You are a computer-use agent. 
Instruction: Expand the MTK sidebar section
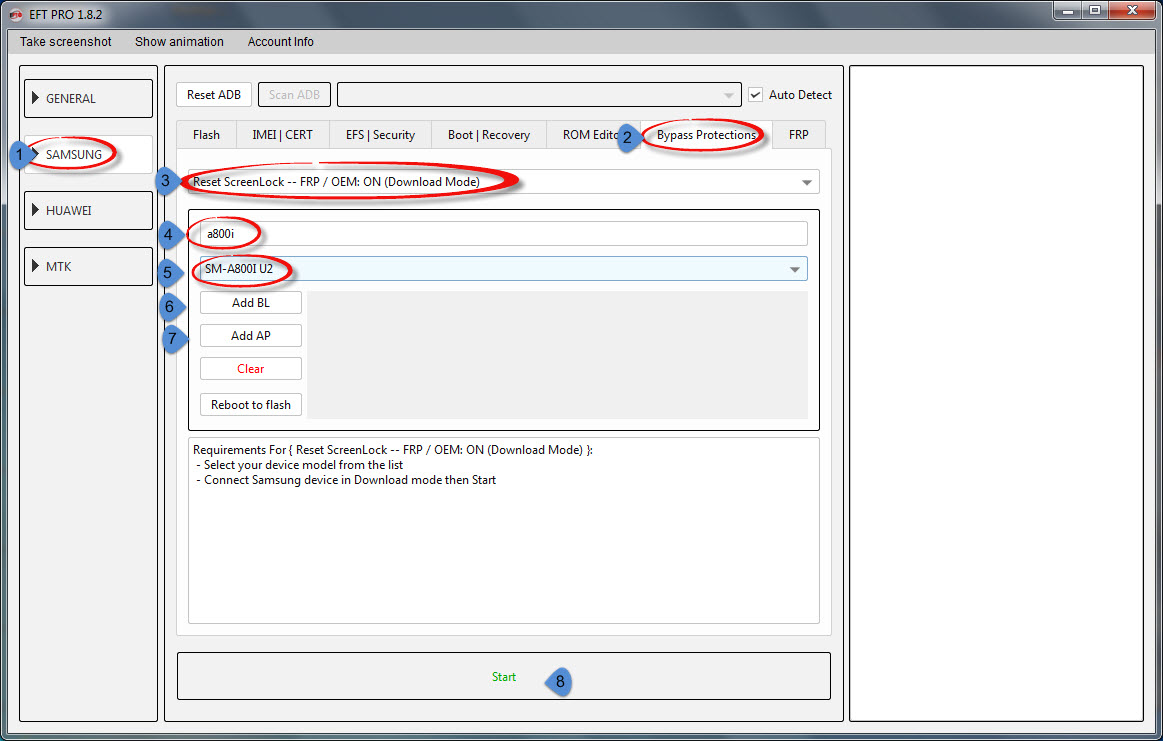[88, 266]
